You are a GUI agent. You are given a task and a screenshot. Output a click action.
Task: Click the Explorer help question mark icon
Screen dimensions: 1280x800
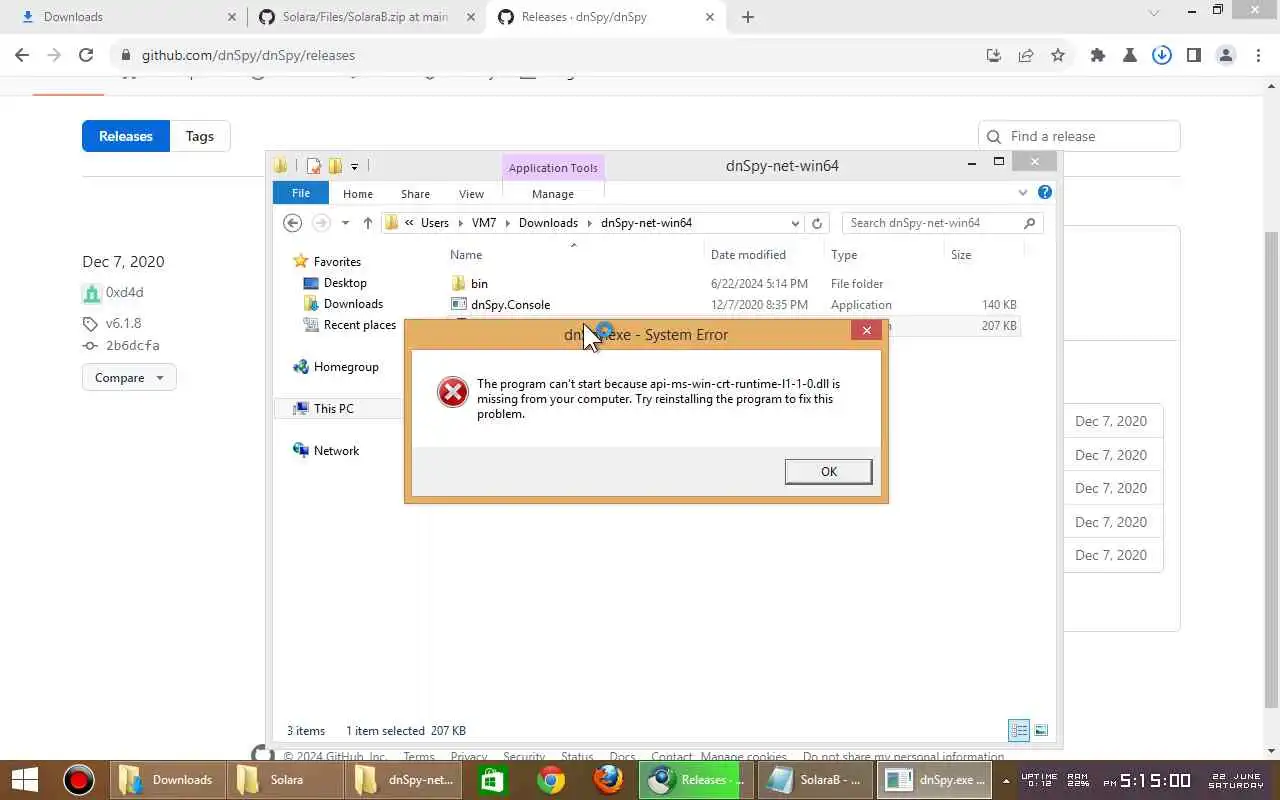tap(1045, 192)
